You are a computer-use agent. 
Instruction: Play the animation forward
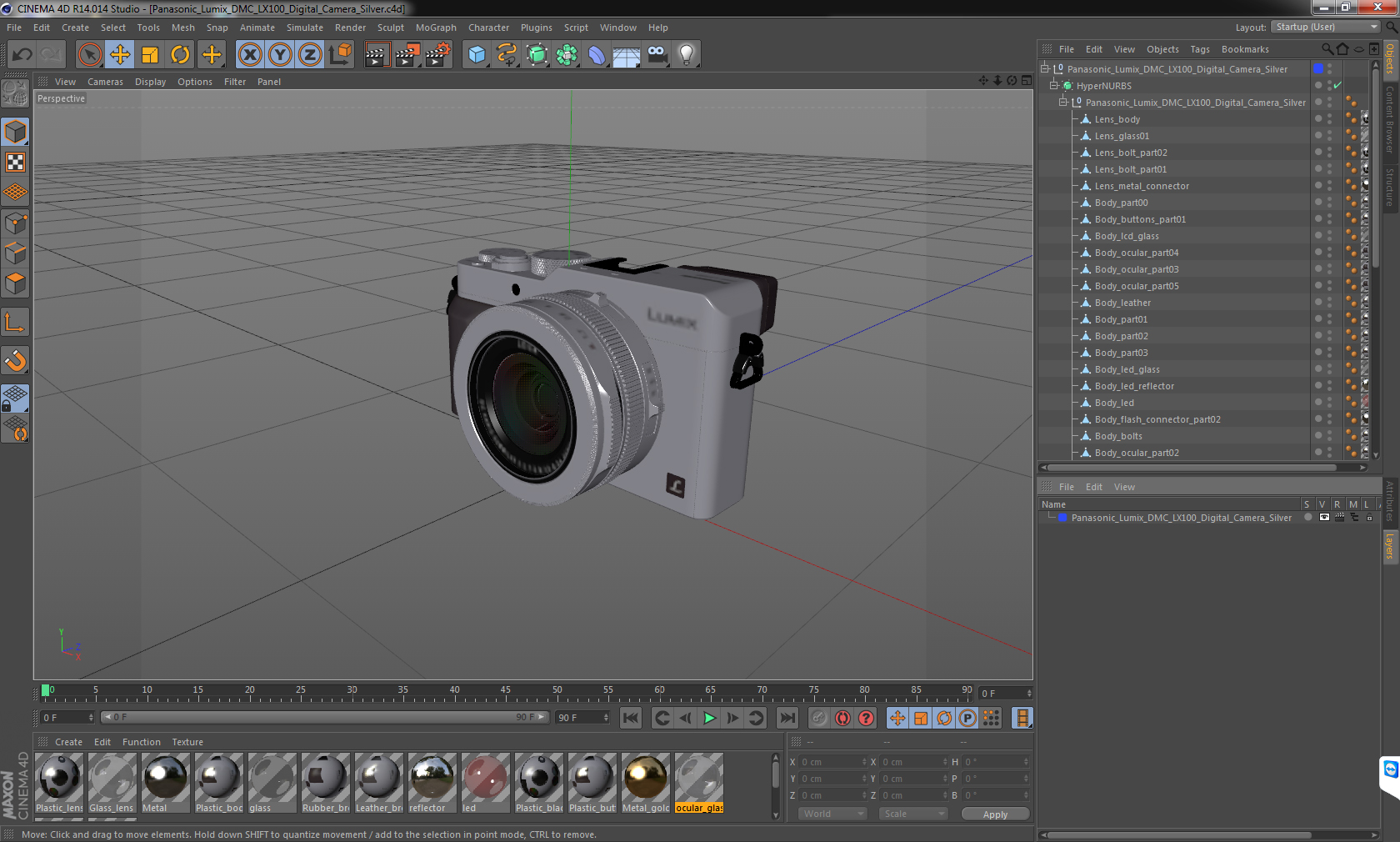[x=709, y=718]
